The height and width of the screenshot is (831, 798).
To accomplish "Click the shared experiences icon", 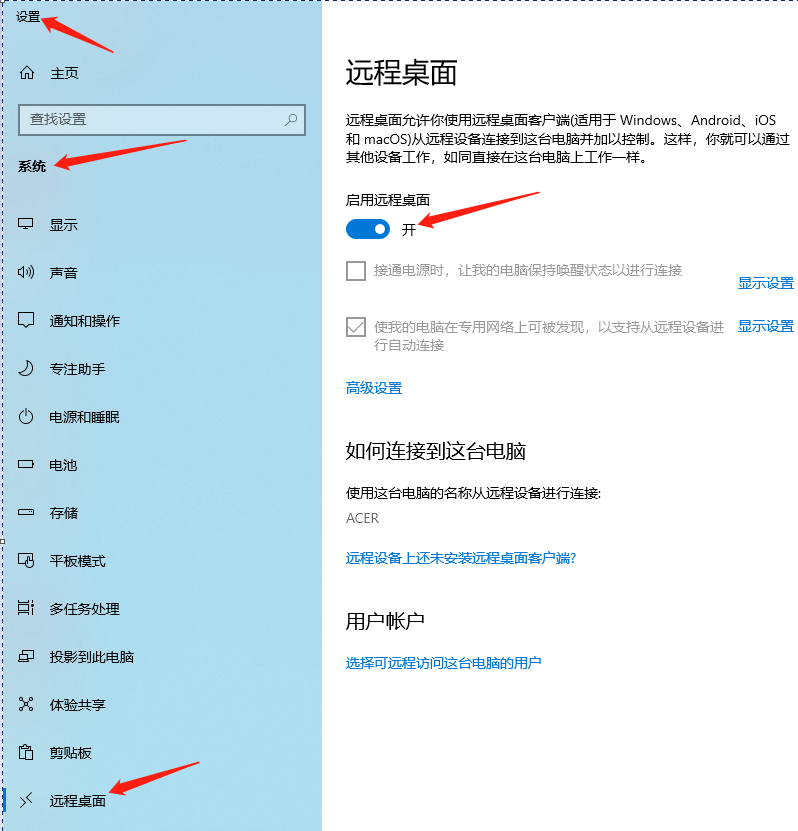I will click(x=25, y=704).
